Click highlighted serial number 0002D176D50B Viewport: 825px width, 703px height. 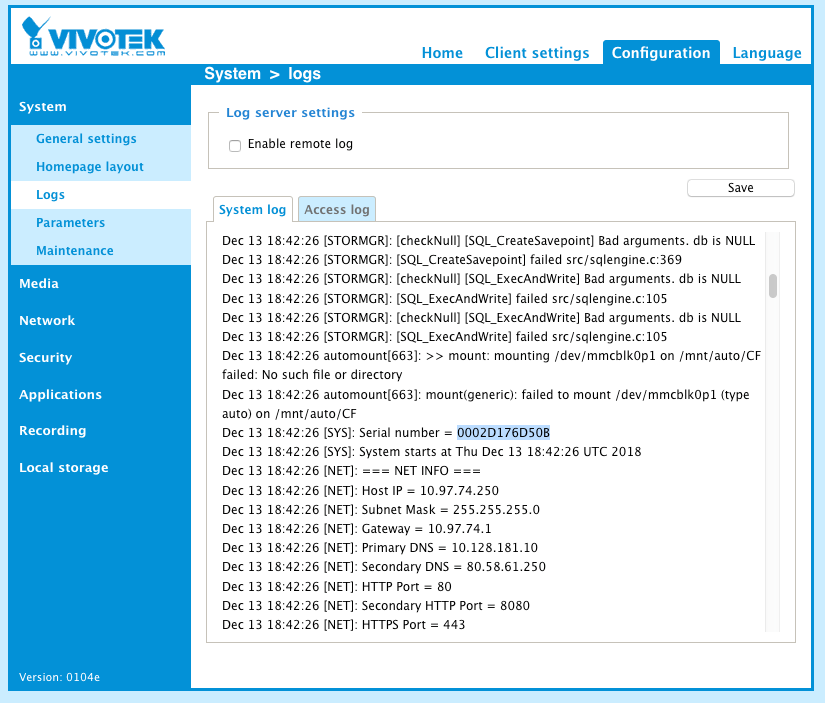(503, 433)
